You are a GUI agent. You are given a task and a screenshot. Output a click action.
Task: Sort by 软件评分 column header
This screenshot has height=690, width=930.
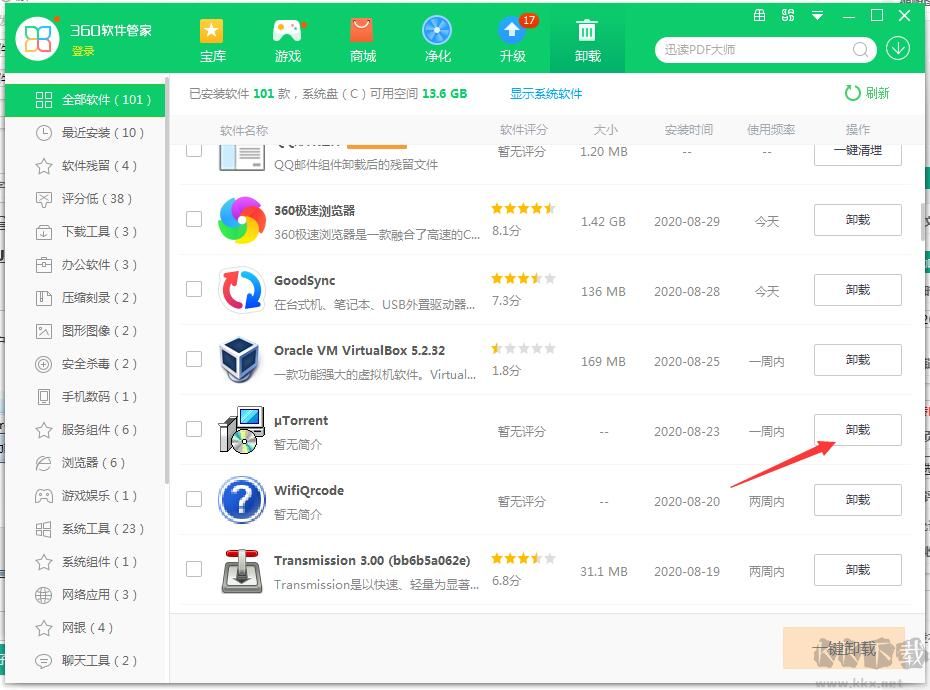(x=523, y=130)
